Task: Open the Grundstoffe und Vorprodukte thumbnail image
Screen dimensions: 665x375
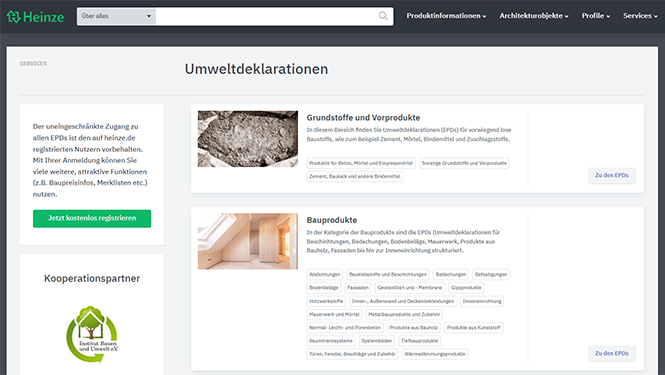Action: (x=248, y=139)
